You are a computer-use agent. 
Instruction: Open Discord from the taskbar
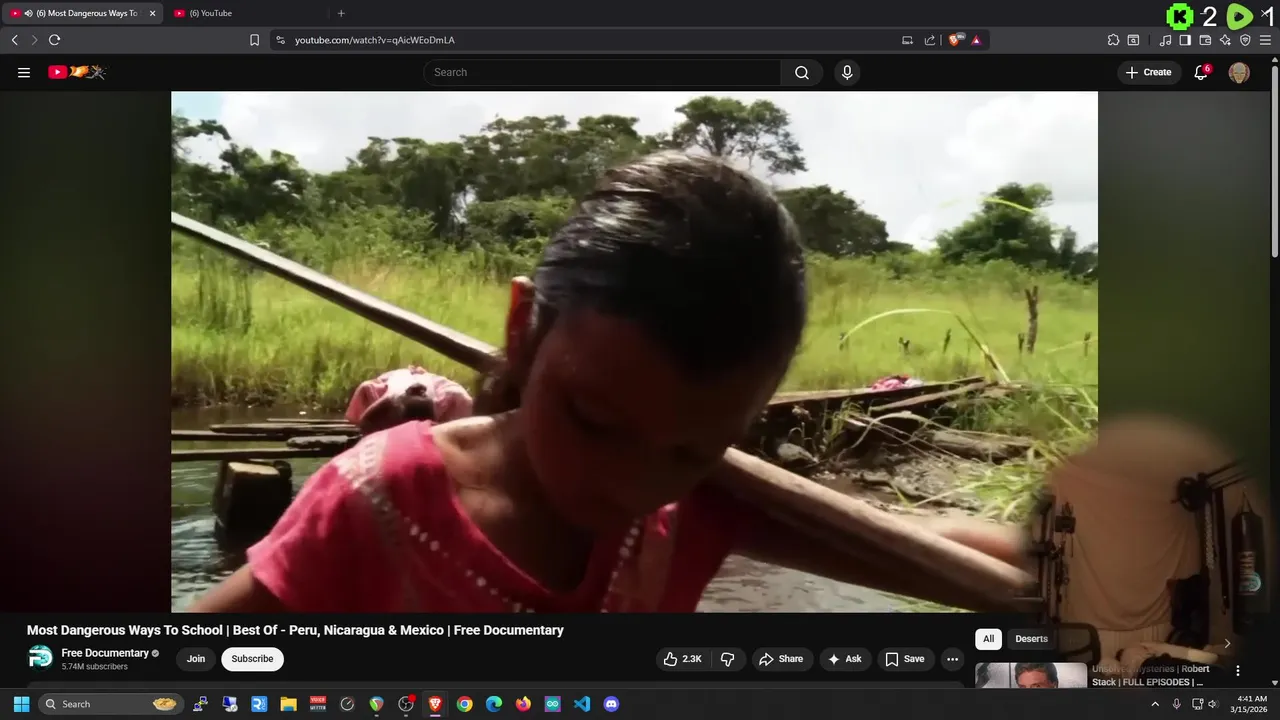tap(611, 704)
